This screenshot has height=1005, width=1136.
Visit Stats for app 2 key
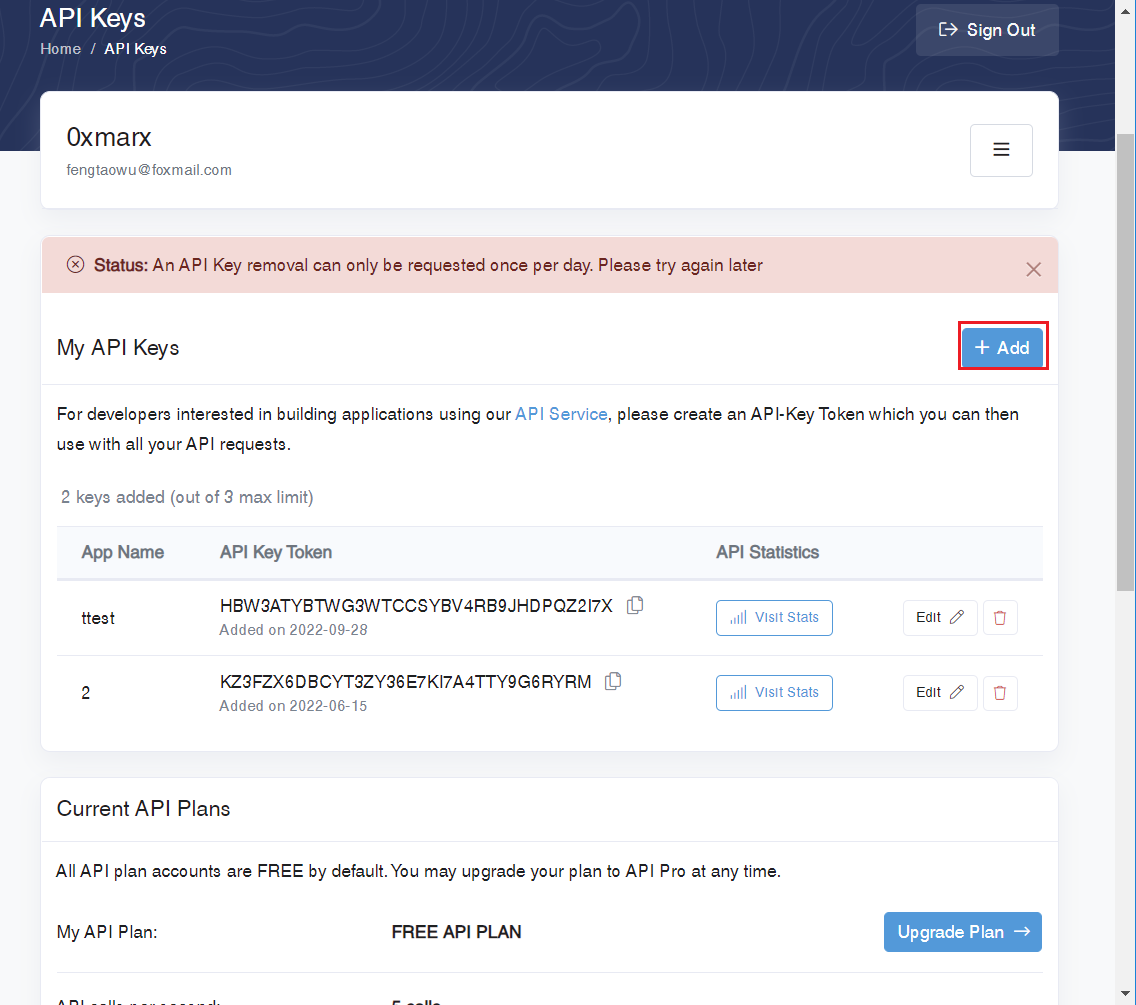point(774,693)
